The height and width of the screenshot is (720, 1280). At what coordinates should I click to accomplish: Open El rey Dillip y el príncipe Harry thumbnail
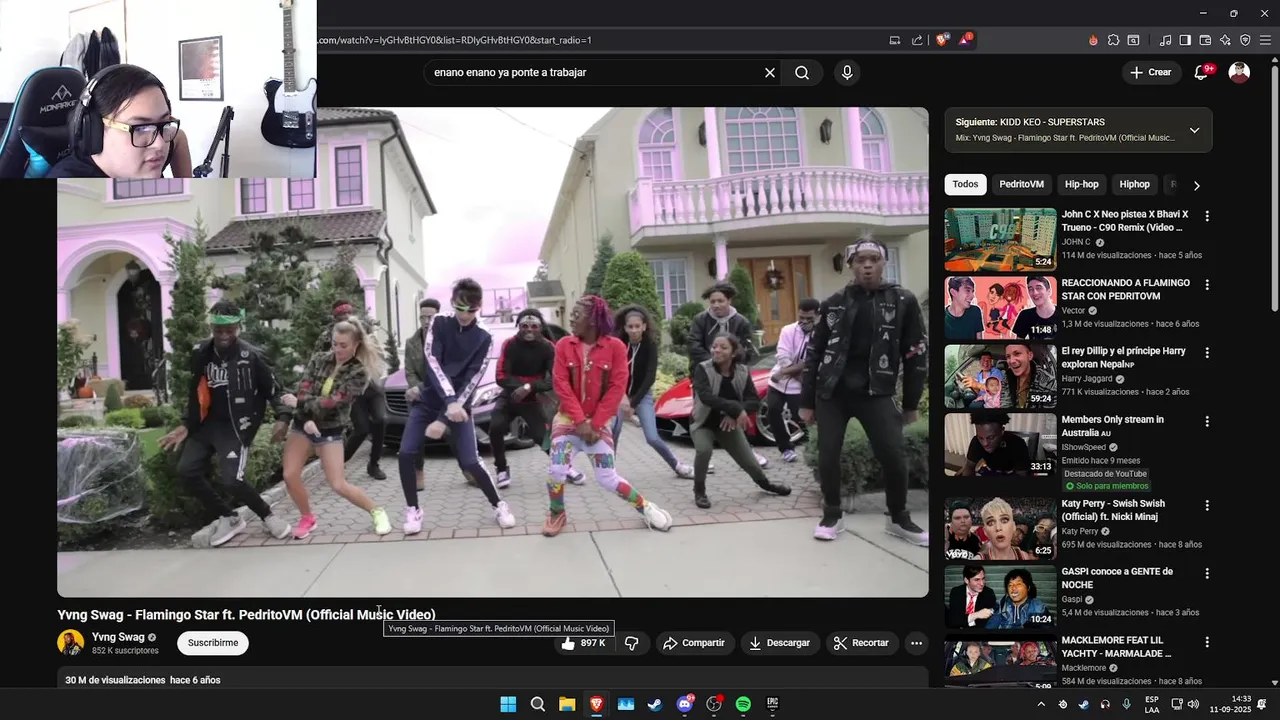pyautogui.click(x=1000, y=376)
